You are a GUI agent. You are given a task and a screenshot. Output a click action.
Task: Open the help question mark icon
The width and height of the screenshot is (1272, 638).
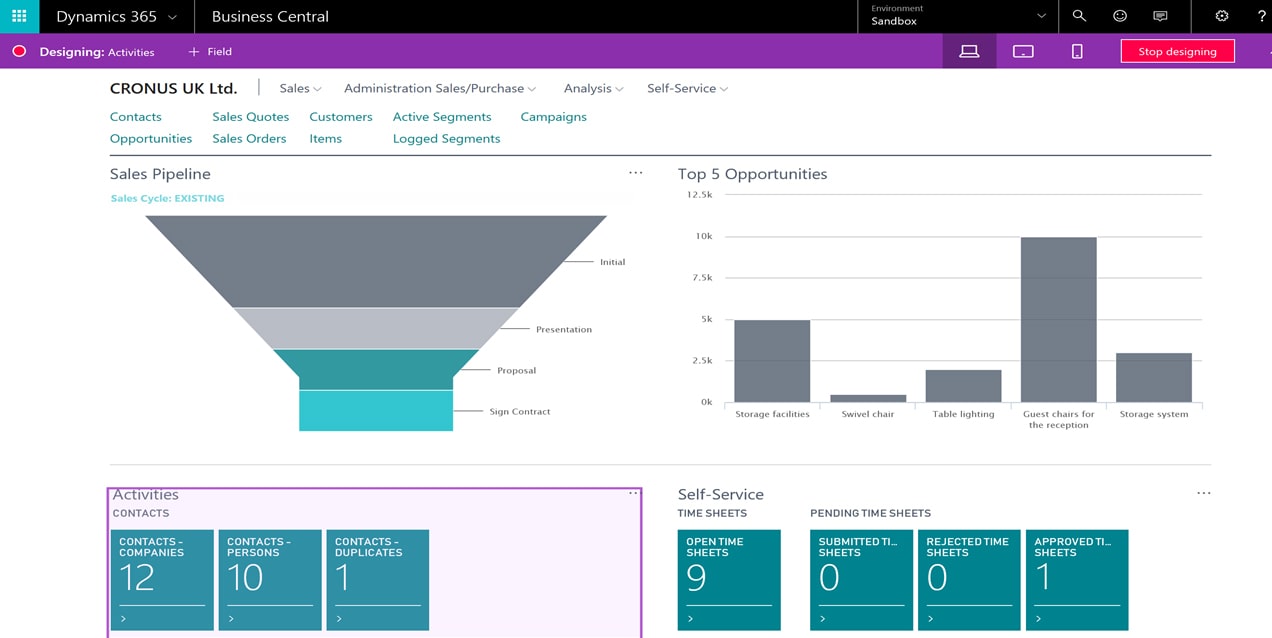point(1262,16)
